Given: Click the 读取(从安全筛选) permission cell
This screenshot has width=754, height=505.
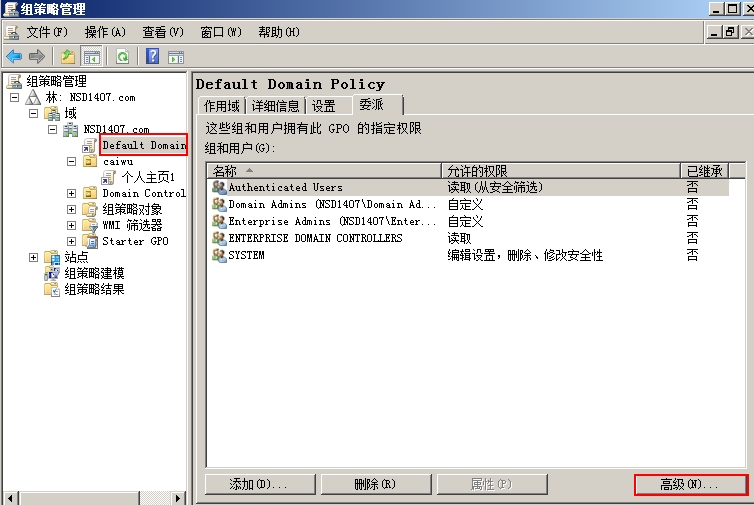Looking at the screenshot, I should coord(495,187).
